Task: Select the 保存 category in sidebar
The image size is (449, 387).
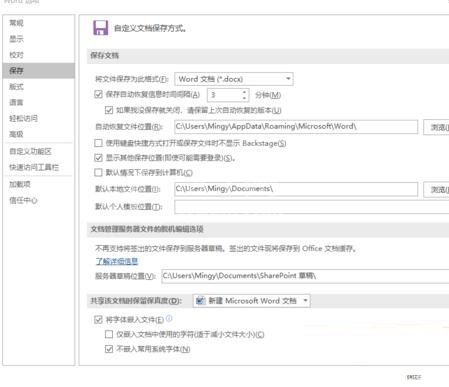Action: [38, 71]
